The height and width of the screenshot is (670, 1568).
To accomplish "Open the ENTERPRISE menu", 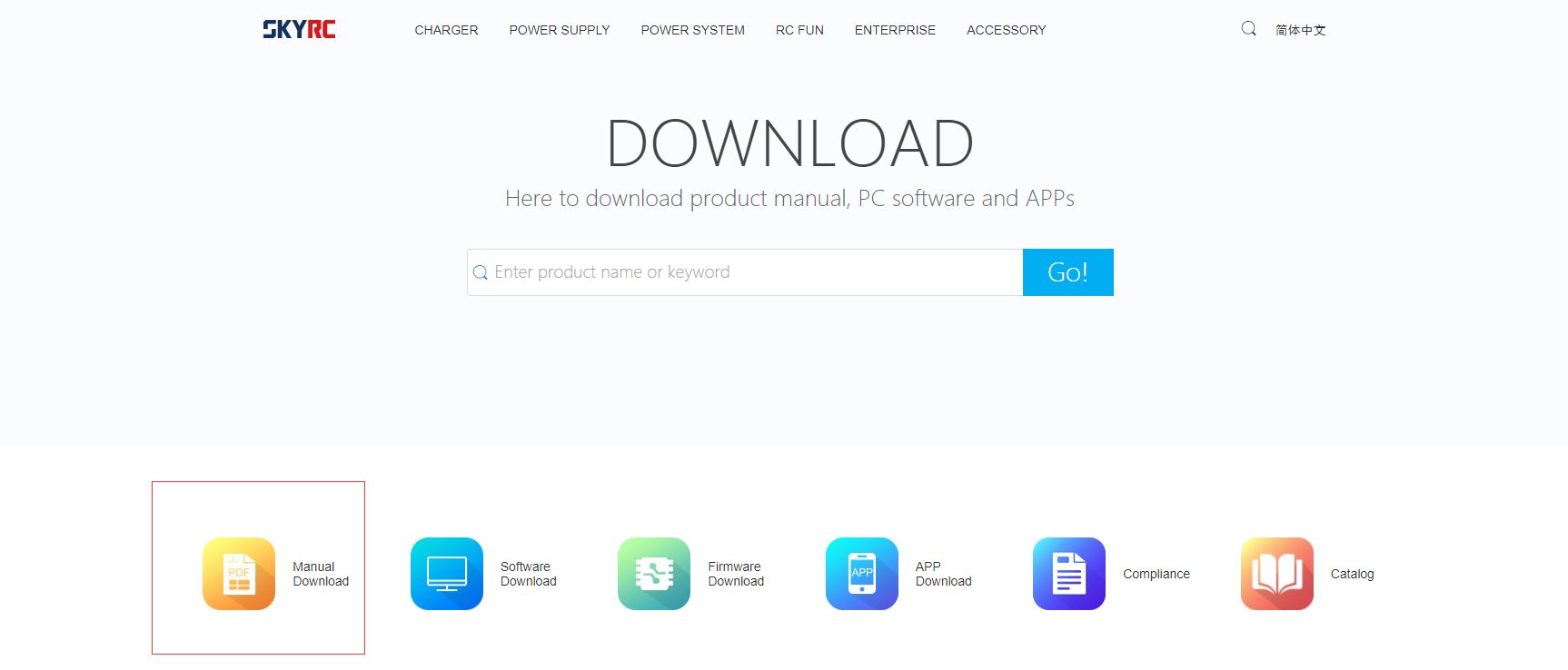I will (895, 30).
